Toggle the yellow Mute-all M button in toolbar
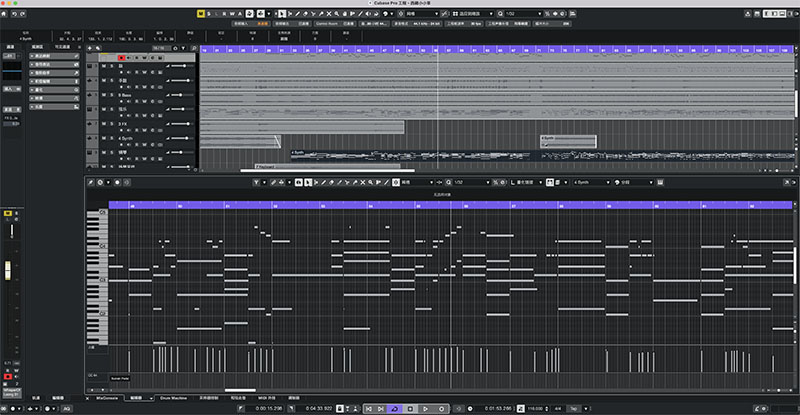The height and width of the screenshot is (415, 800). coord(201,14)
